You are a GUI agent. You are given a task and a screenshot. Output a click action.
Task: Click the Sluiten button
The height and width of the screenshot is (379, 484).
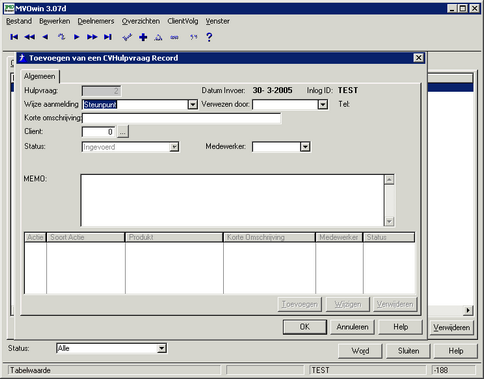[x=408, y=351]
